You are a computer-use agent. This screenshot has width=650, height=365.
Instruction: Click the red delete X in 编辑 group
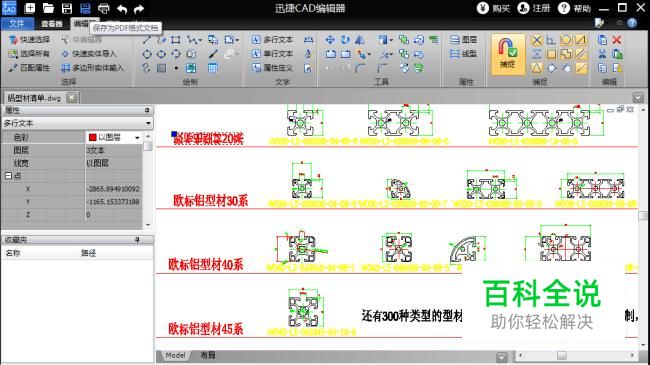tap(617, 40)
